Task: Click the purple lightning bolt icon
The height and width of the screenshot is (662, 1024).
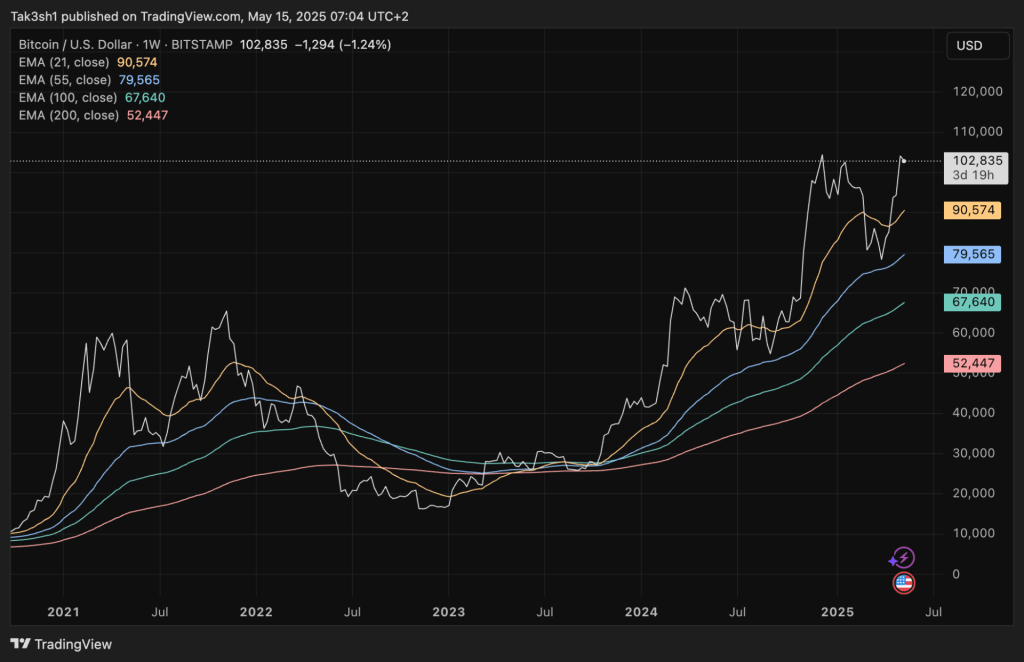Action: (902, 558)
